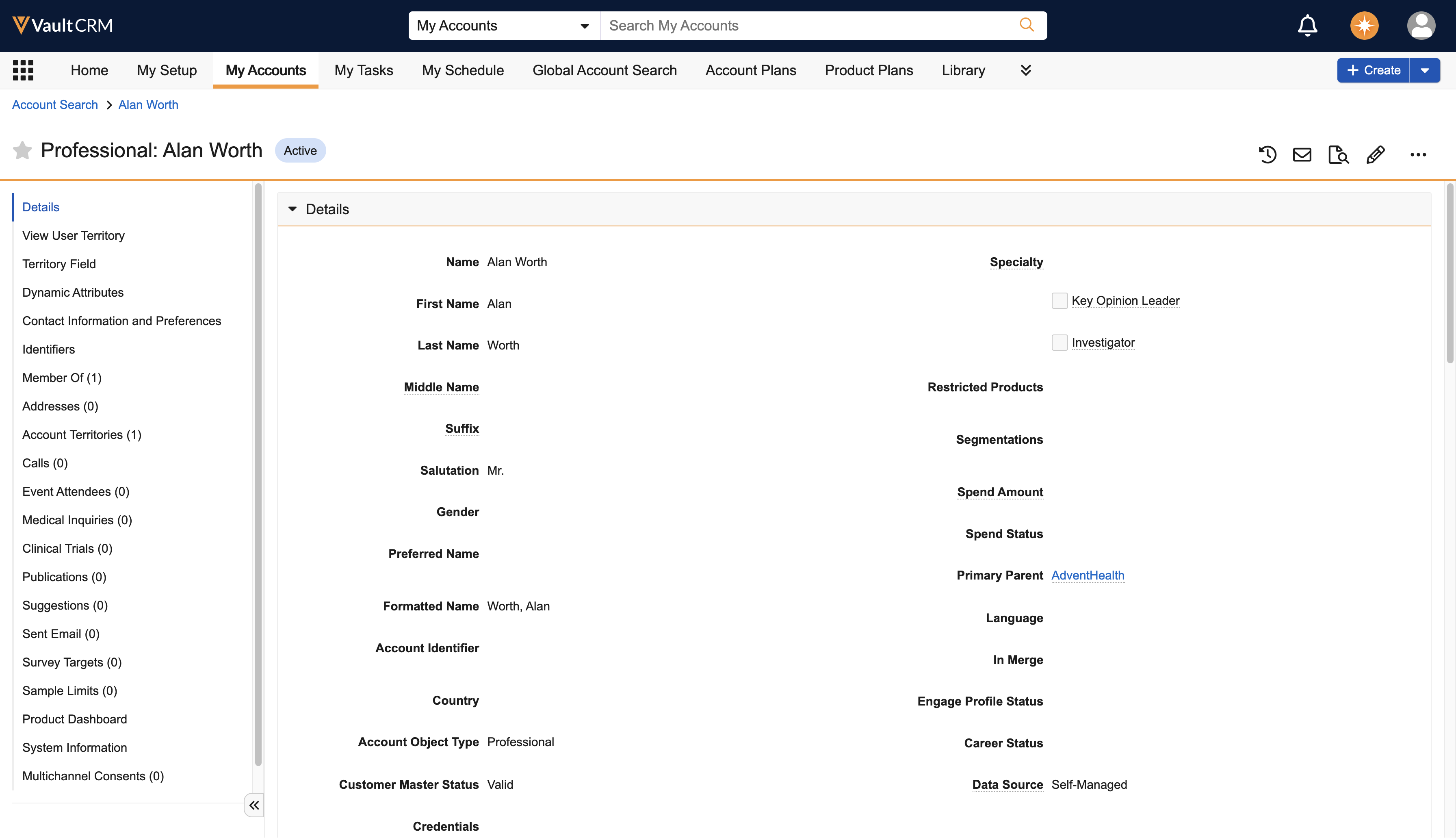Switch to the My Schedule tab
Image resolution: width=1456 pixels, height=838 pixels.
[x=462, y=70]
